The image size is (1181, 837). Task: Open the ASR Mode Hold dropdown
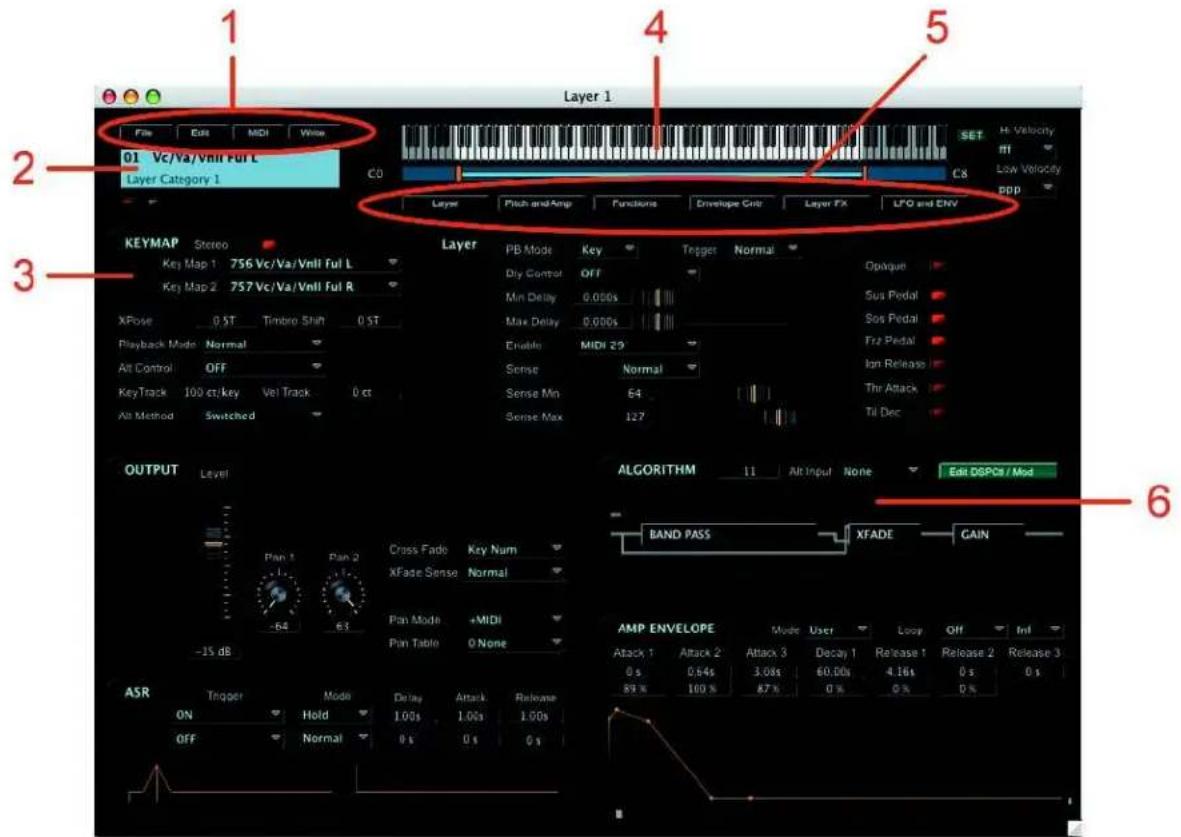[334, 715]
